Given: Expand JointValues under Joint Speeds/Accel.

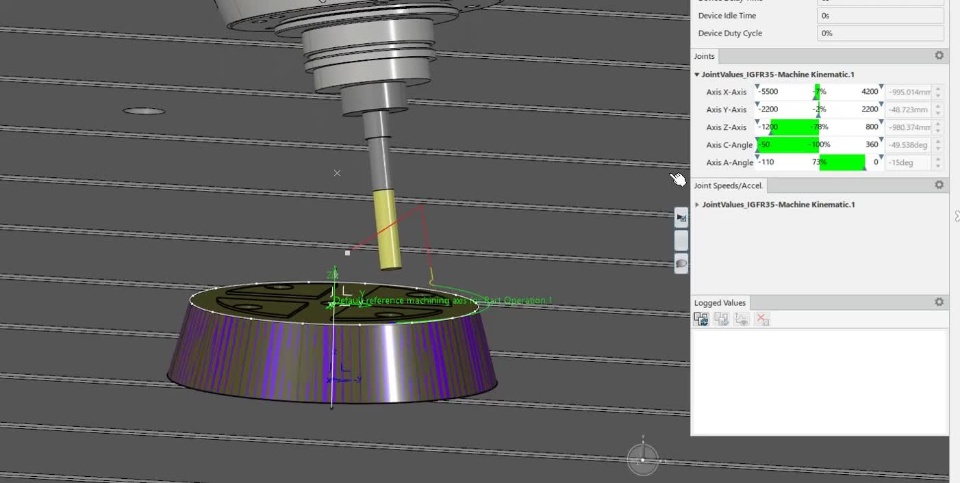Looking at the screenshot, I should coord(697,204).
